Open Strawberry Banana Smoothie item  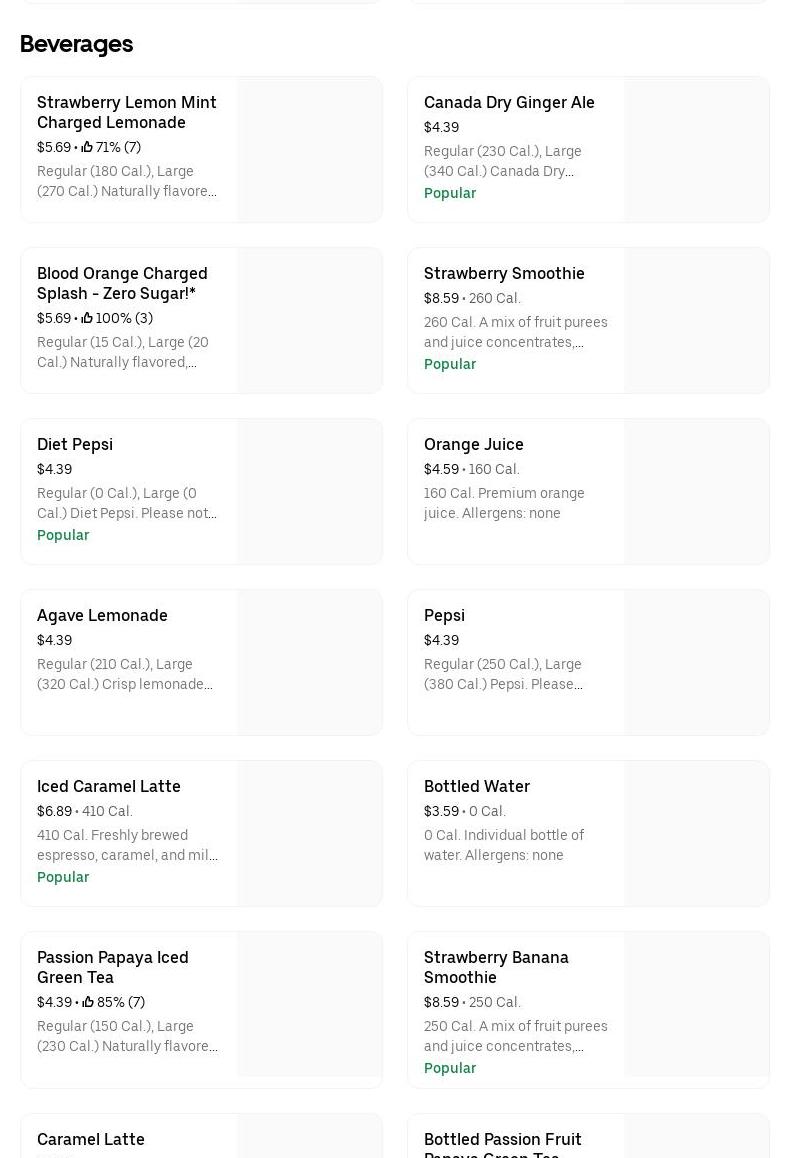[496, 967]
